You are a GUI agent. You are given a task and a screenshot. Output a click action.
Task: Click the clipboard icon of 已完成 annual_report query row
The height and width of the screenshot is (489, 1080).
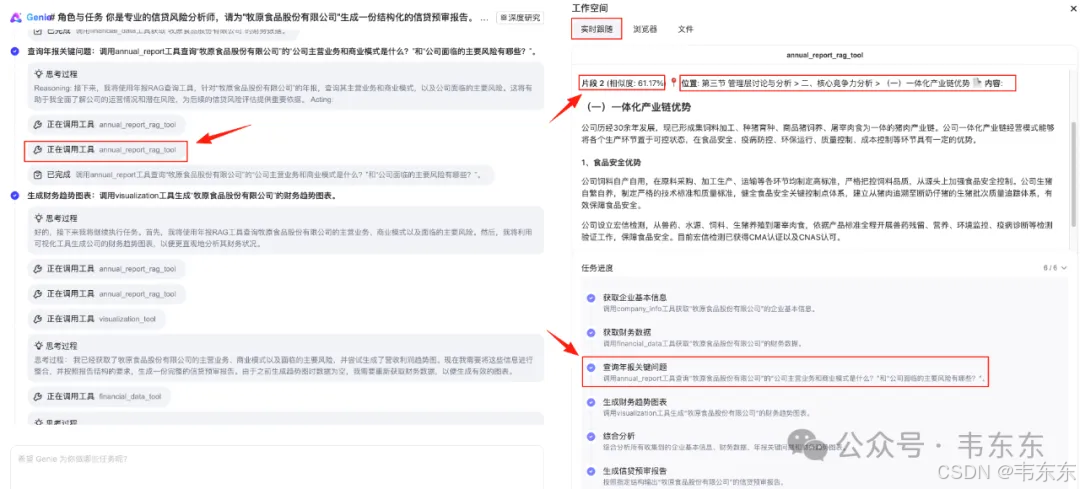39,175
